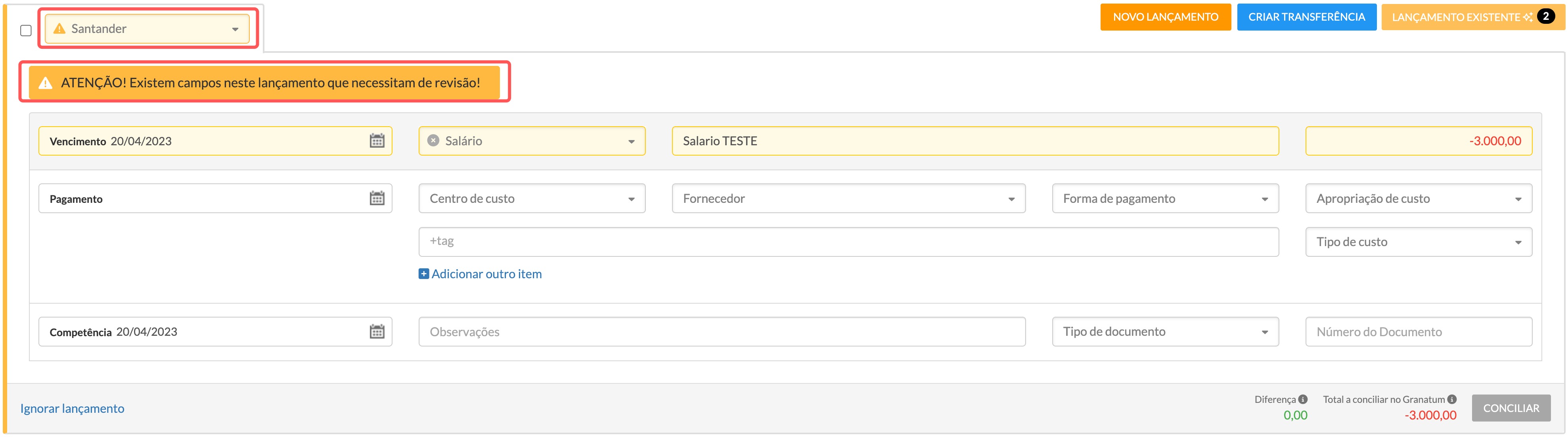Clear the Salário category with the x icon

click(433, 140)
